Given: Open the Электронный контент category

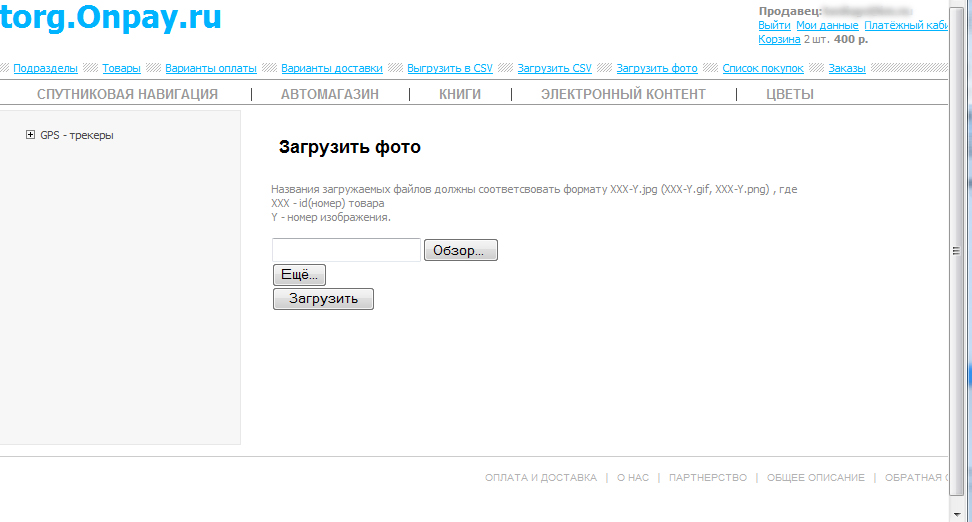Looking at the screenshot, I should 623,94.
